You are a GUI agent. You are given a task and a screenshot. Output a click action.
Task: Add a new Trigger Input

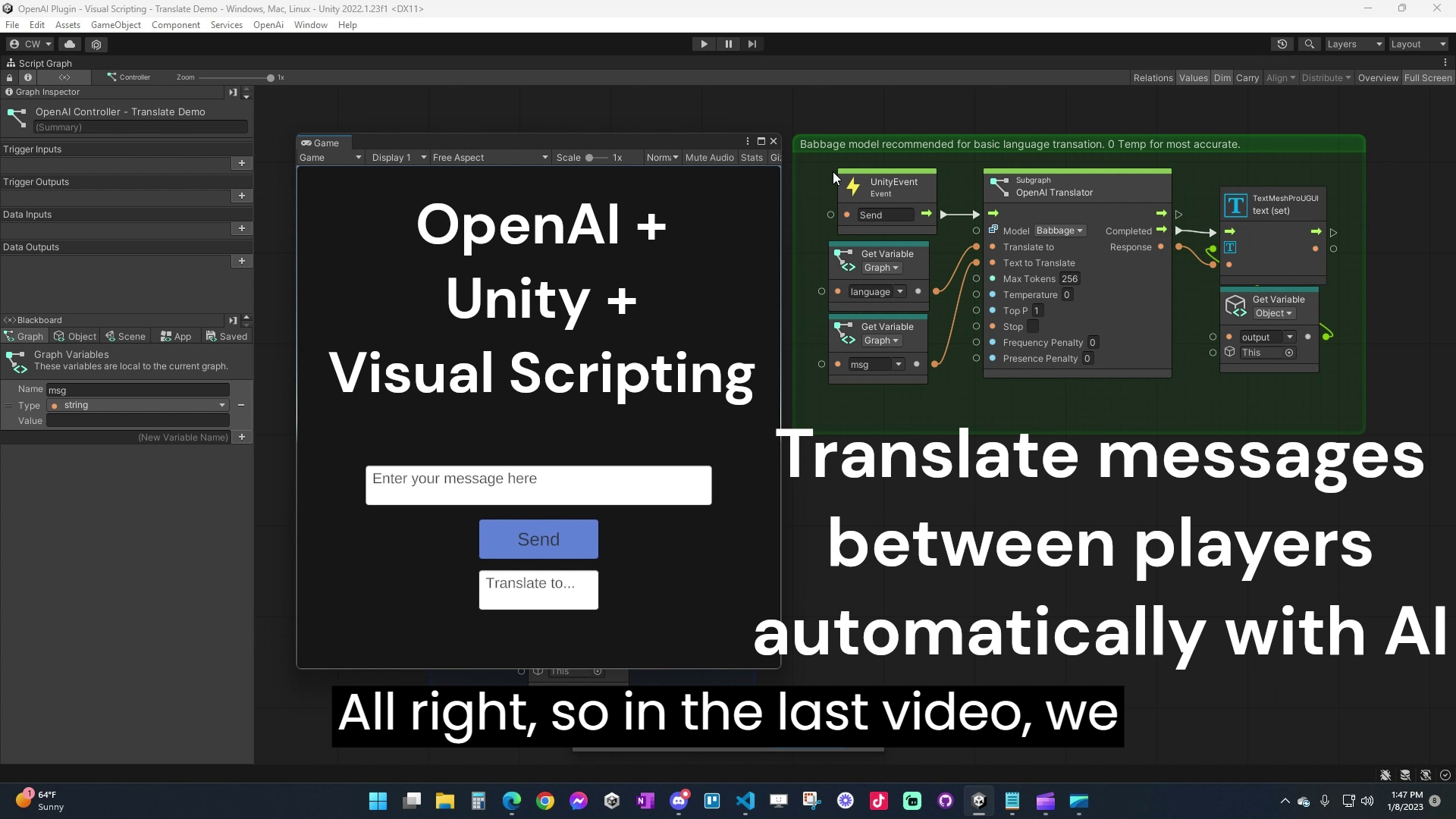[242, 163]
